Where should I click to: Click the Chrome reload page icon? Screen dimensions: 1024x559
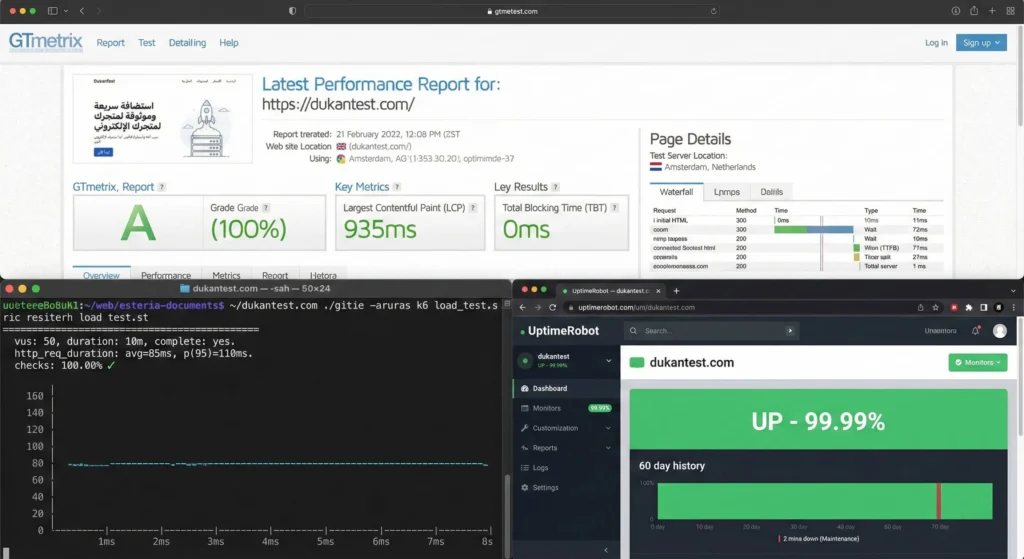tap(552, 307)
